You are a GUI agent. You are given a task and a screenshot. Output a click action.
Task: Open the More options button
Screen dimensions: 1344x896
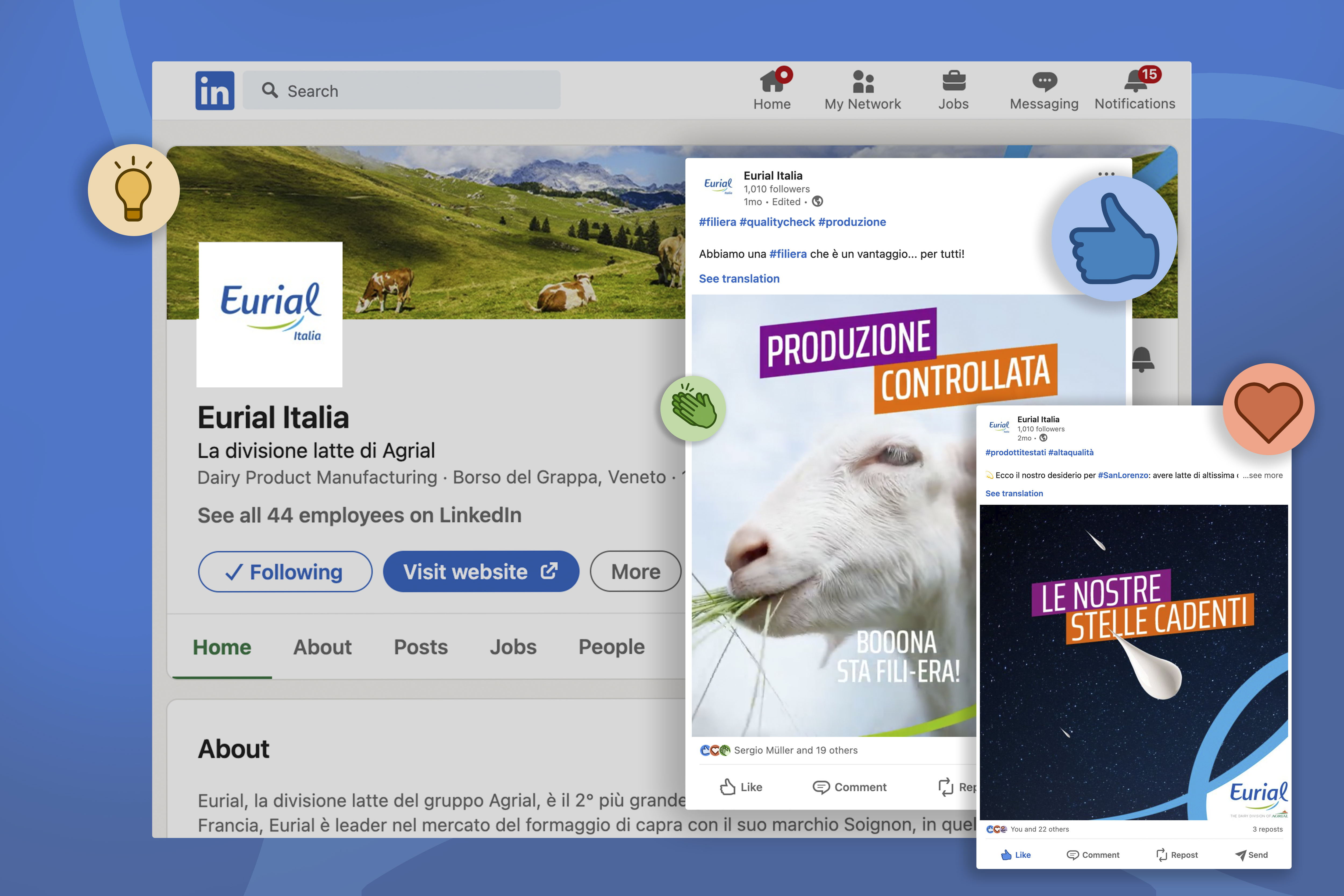click(635, 572)
